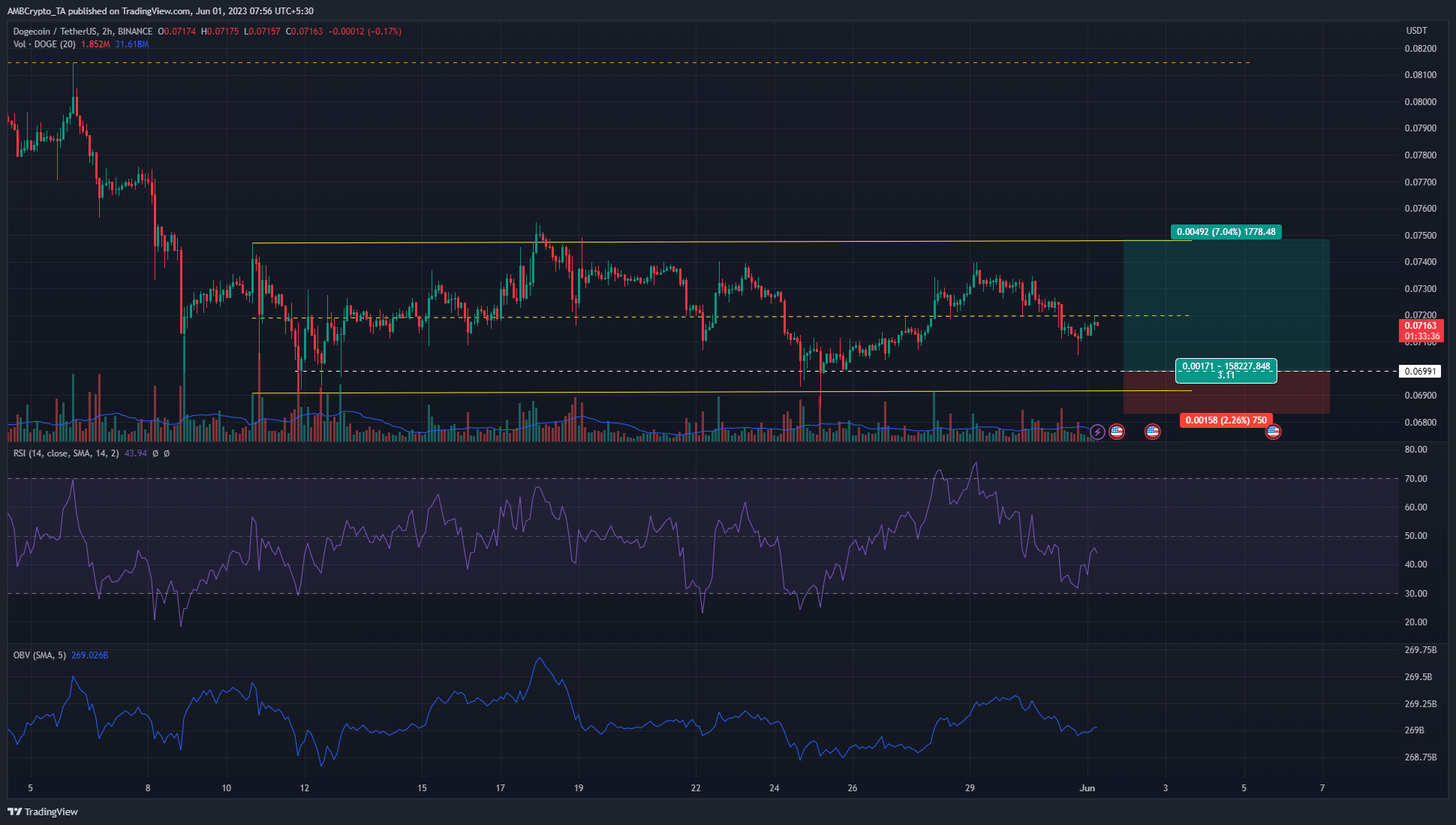Click the RSI 50.00 axis label
Screen dimensions: 1456x825
pos(1416,536)
